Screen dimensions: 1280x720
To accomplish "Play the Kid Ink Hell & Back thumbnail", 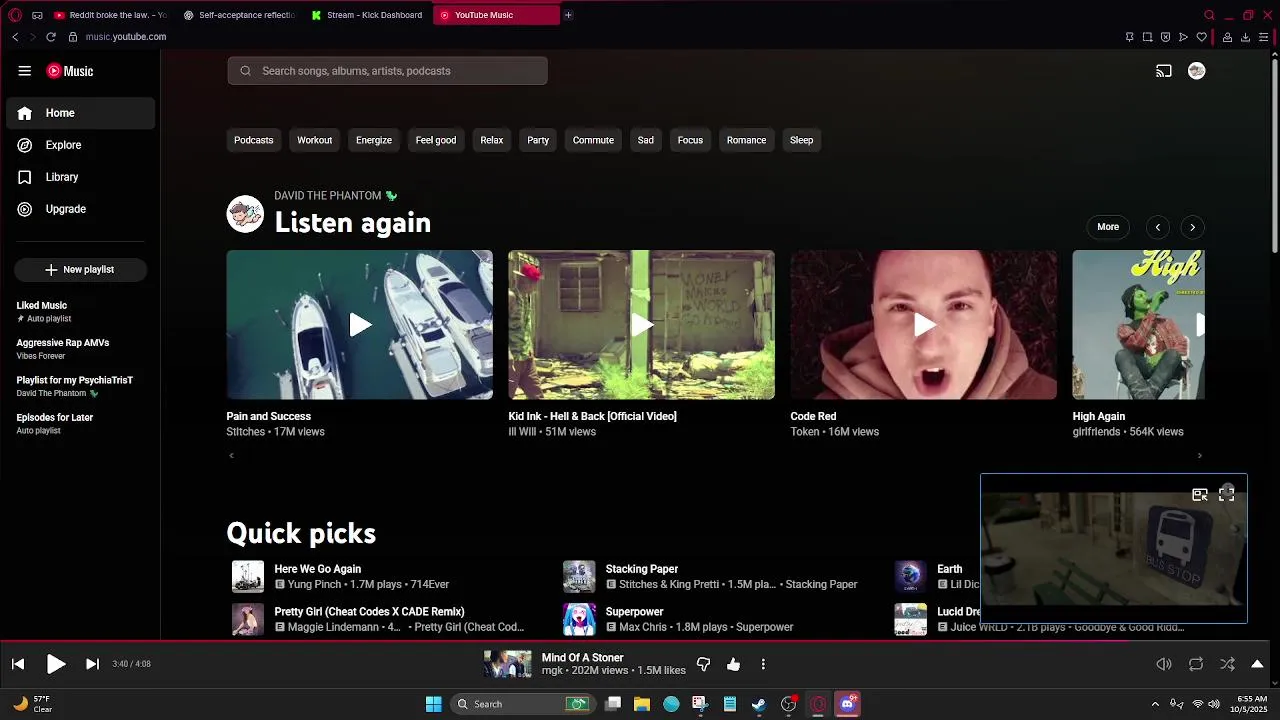I will 641,325.
